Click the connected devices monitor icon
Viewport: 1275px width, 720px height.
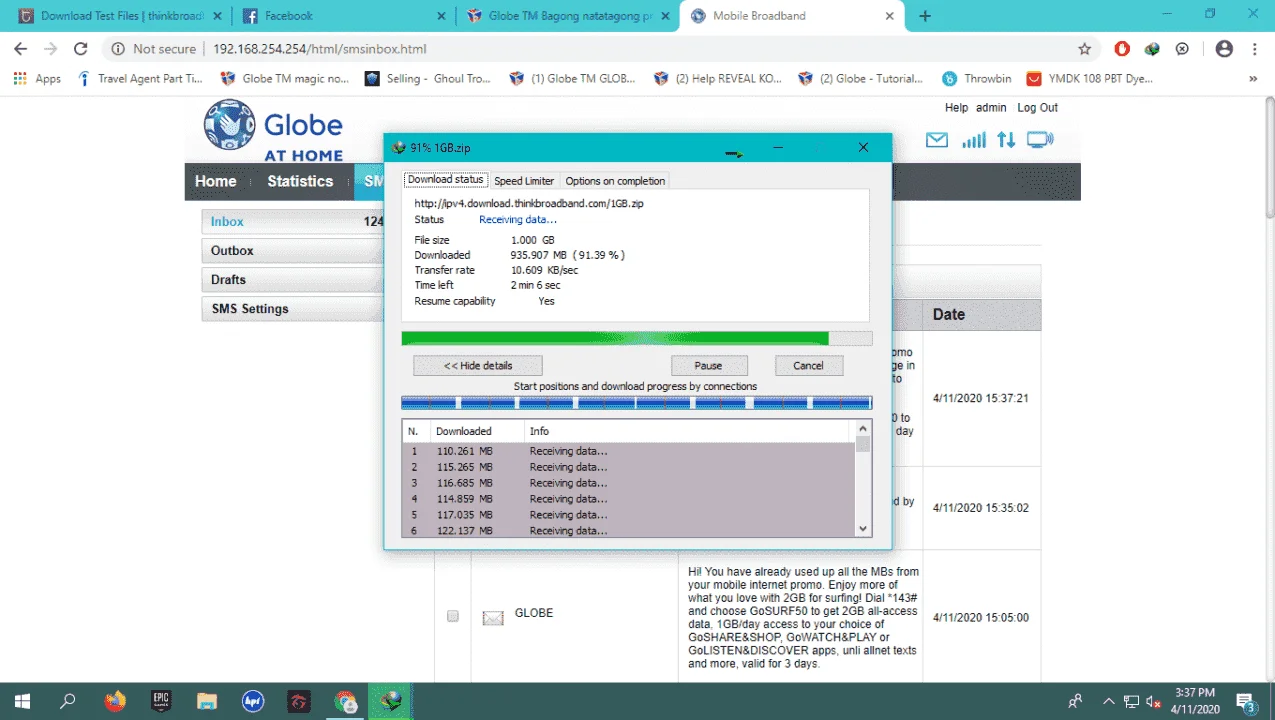1040,141
